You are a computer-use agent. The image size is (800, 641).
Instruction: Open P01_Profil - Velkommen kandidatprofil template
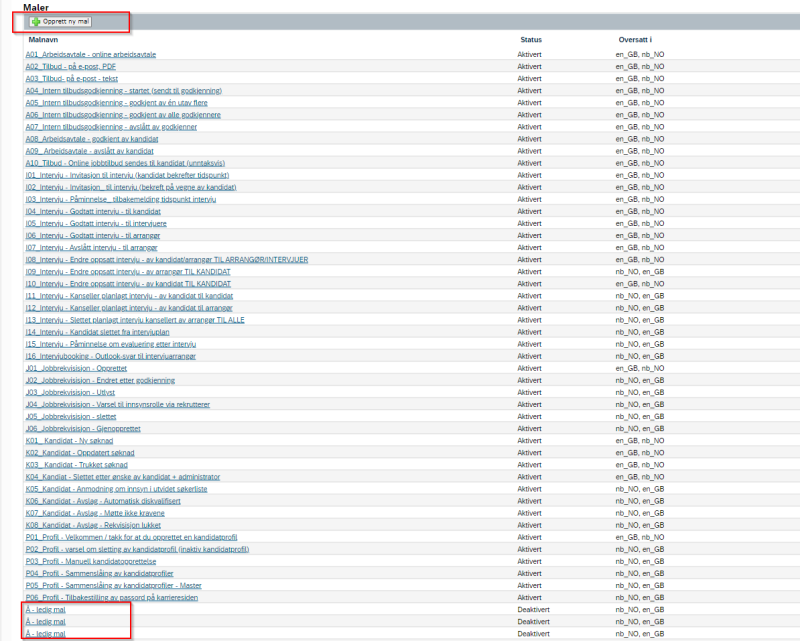tap(132, 538)
